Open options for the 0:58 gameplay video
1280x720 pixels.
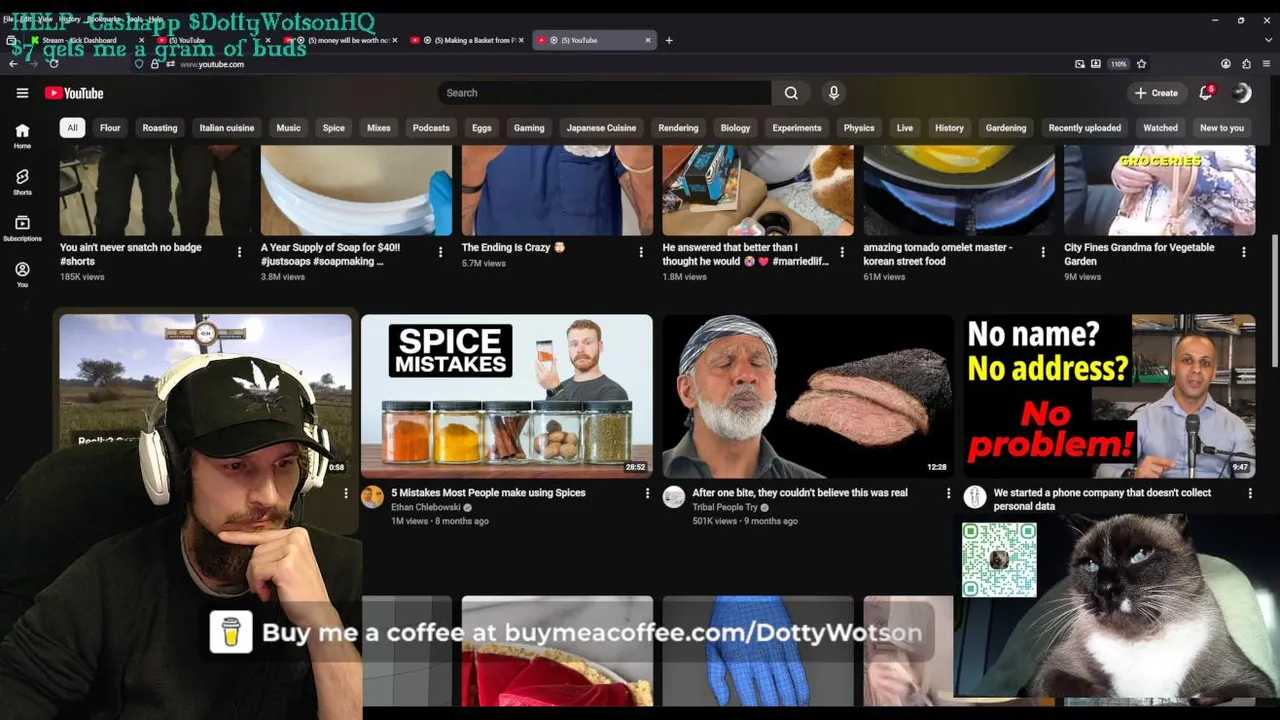pos(346,493)
